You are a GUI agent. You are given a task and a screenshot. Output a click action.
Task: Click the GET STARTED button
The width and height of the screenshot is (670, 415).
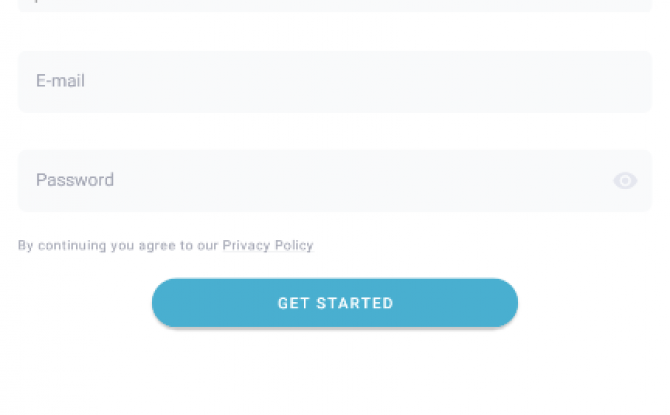point(335,303)
